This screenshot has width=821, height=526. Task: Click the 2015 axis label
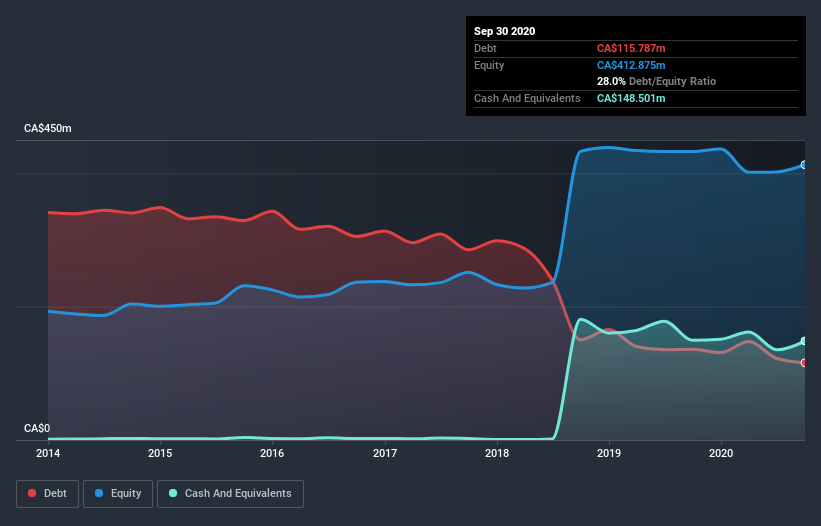(160, 453)
